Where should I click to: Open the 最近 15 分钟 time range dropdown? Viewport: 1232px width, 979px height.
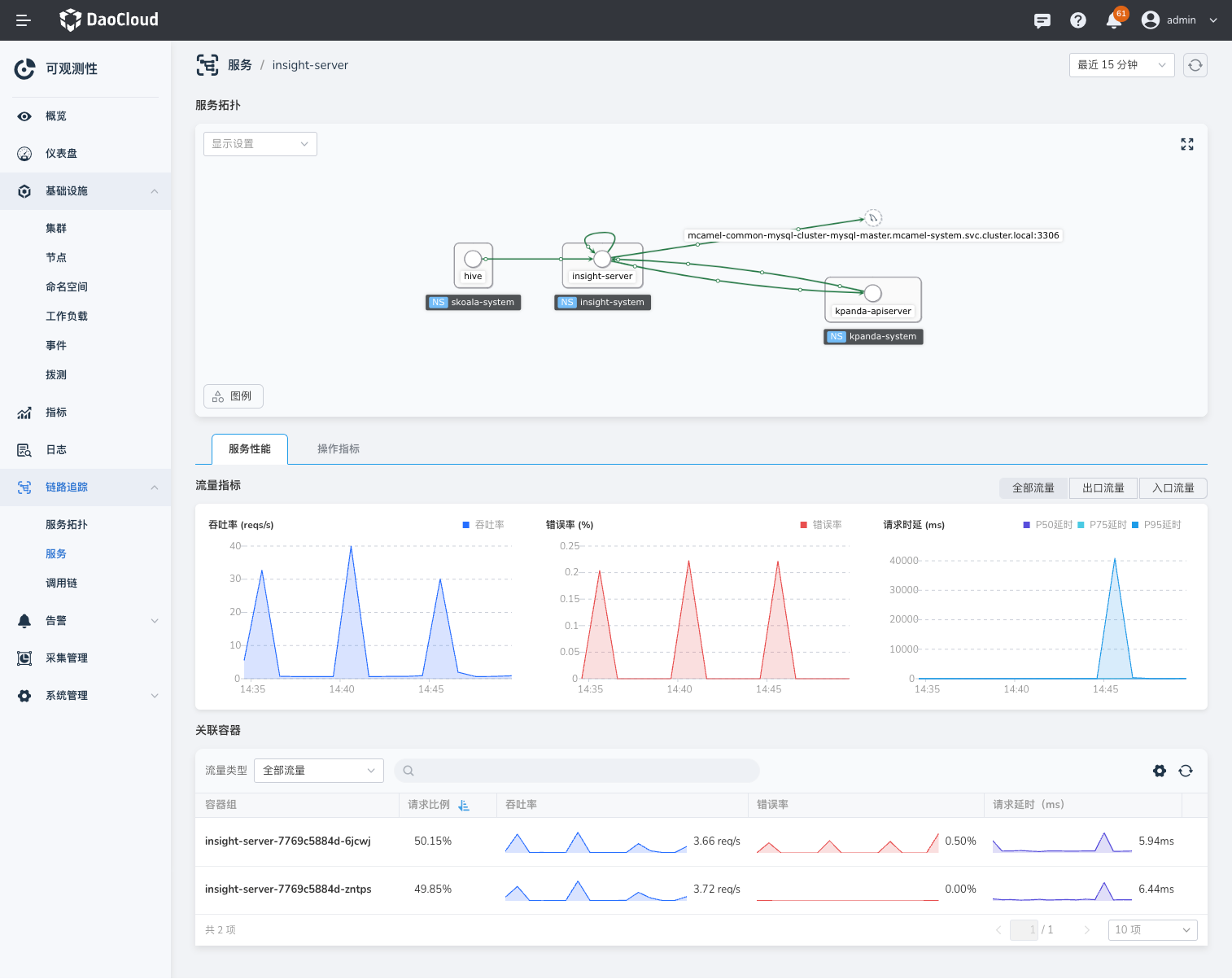[1121, 65]
